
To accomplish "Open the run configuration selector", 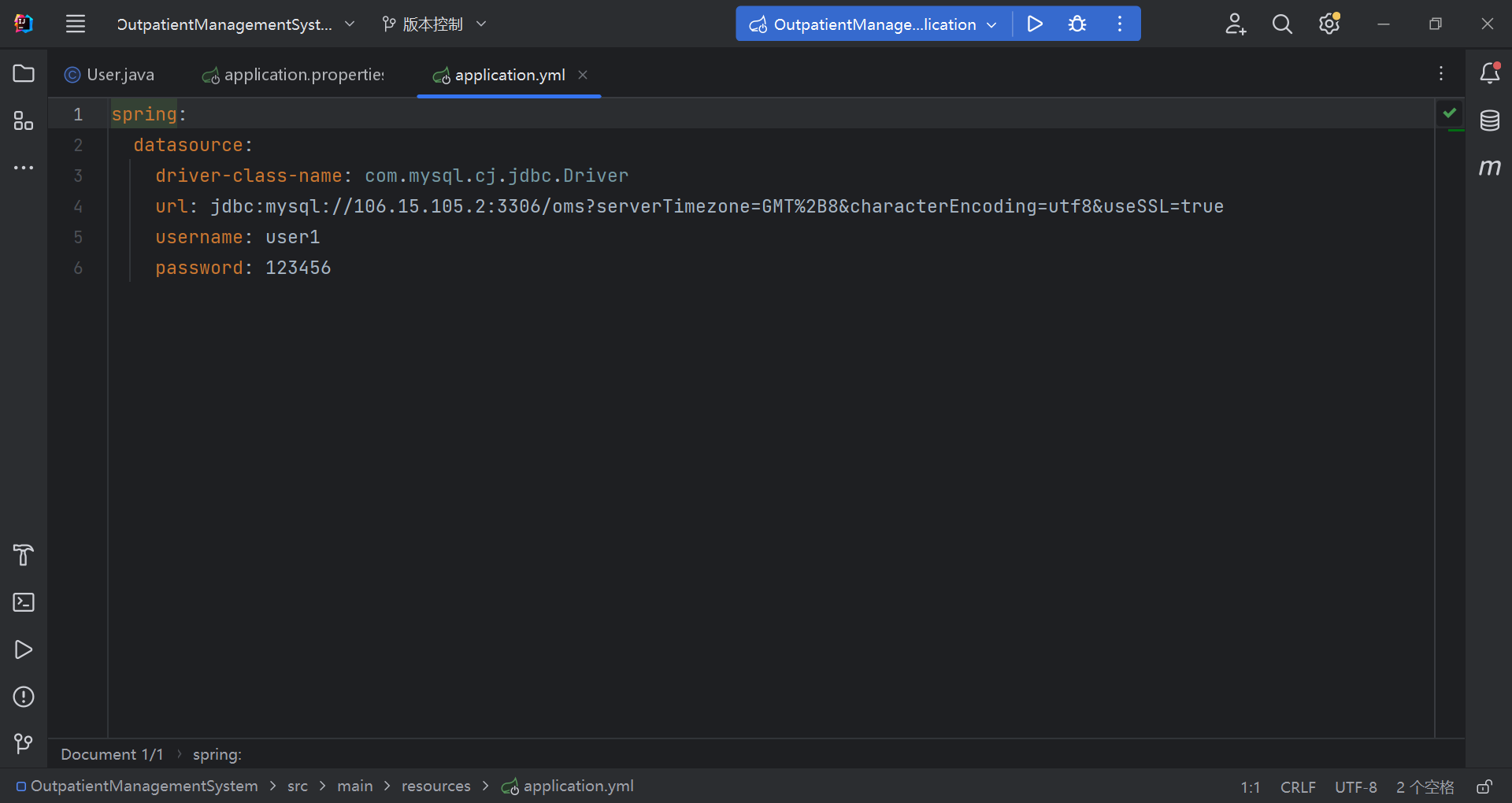I will (873, 24).
